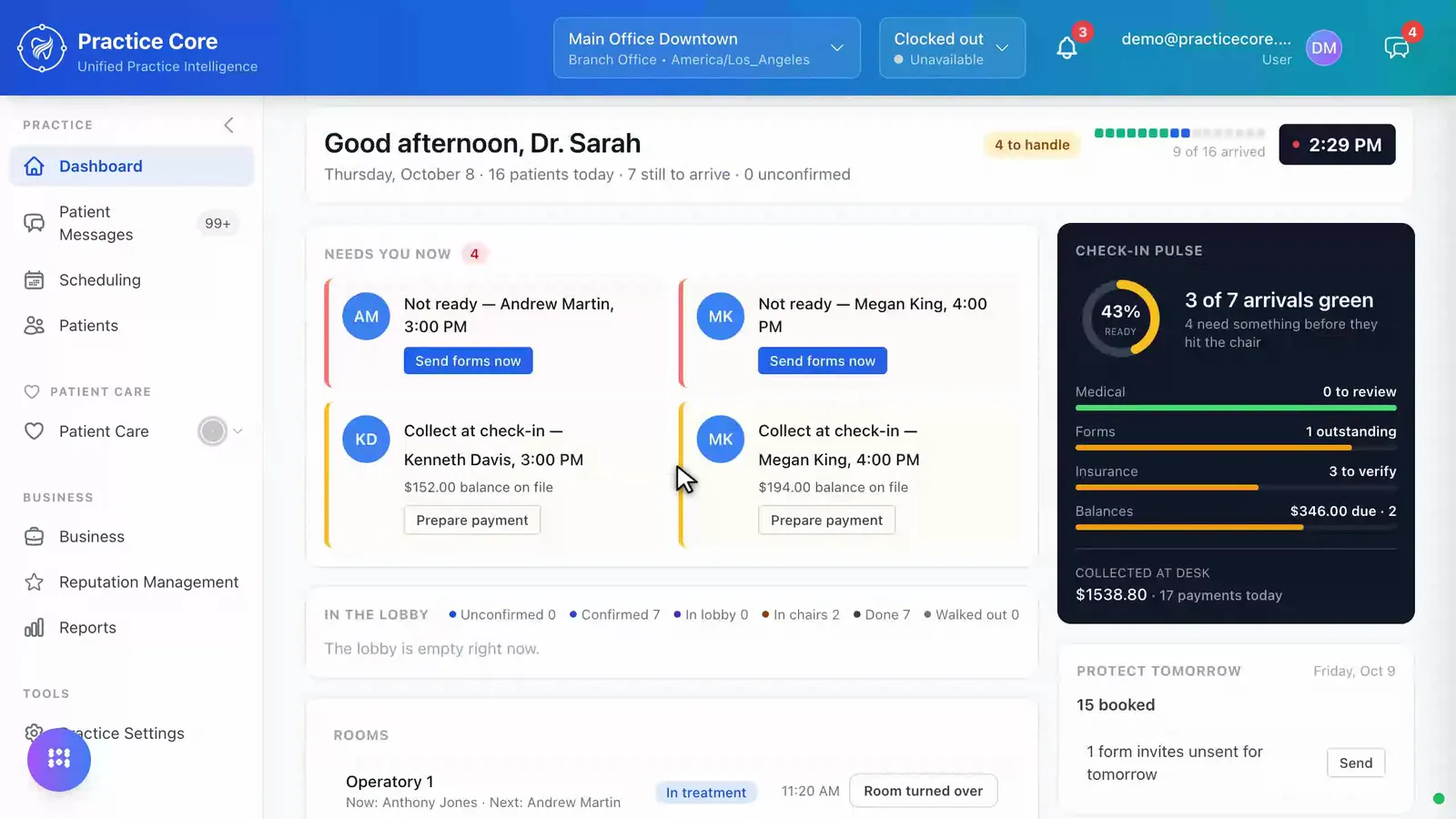Viewport: 1456px width, 819px height.
Task: Click the 43% ready progress ring
Action: (1120, 318)
